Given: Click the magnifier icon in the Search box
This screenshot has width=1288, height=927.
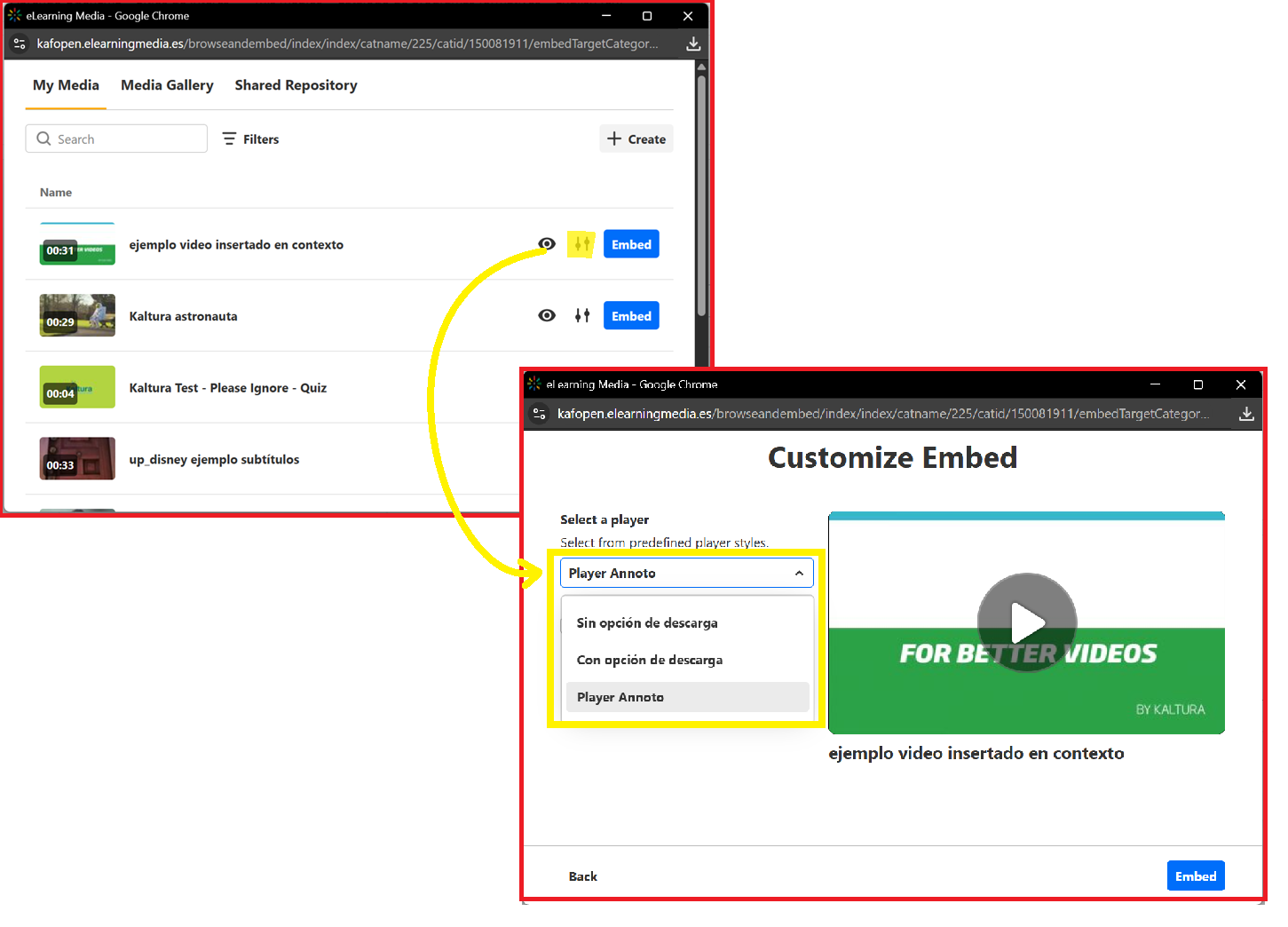Looking at the screenshot, I should pos(43,139).
